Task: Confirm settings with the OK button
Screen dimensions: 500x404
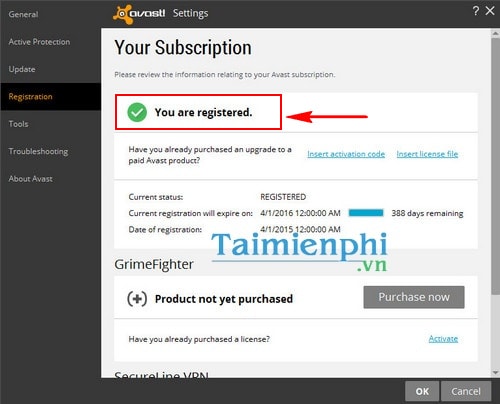Action: [422, 391]
